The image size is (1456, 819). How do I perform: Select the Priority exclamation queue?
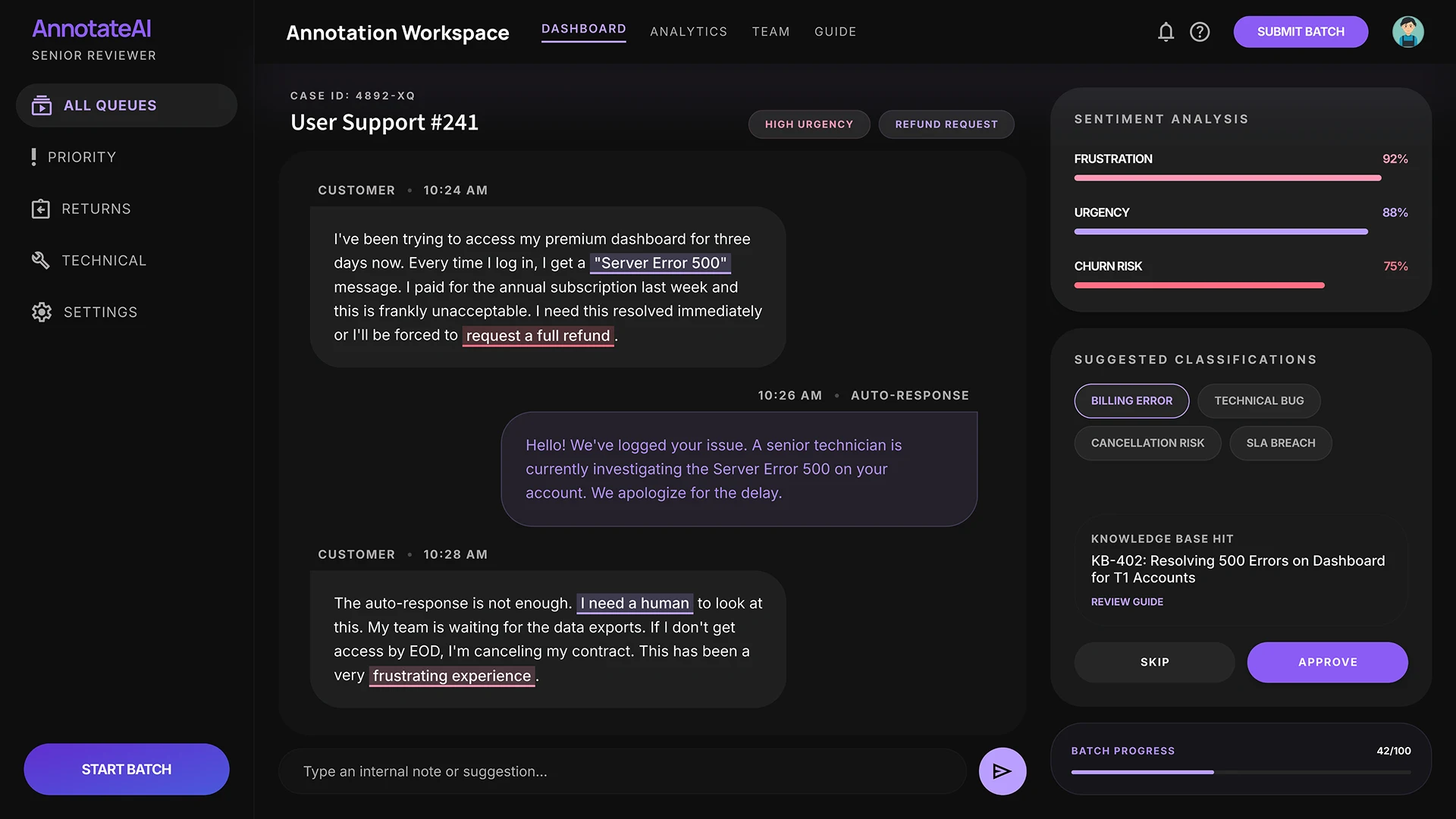tap(33, 157)
